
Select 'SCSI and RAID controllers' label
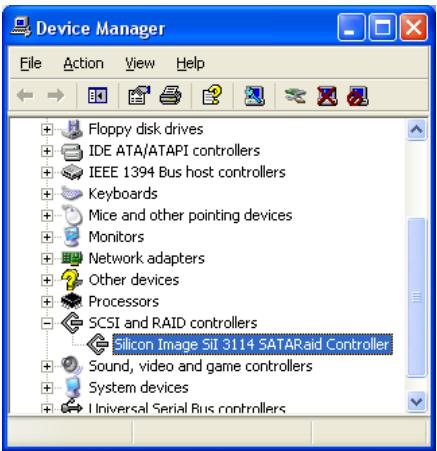[173, 323]
